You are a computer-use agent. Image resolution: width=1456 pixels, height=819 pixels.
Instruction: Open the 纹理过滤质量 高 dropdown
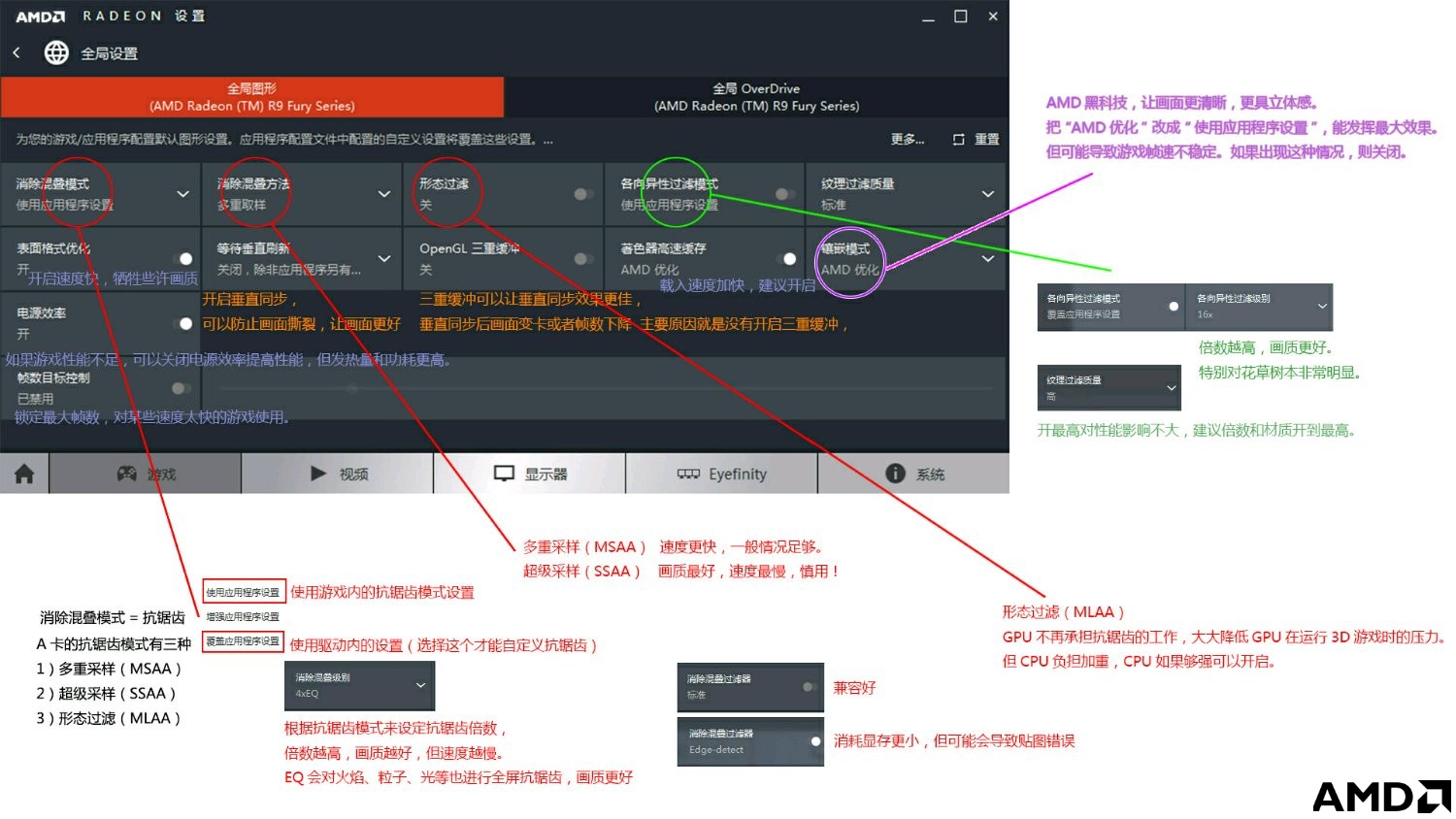pos(1171,388)
